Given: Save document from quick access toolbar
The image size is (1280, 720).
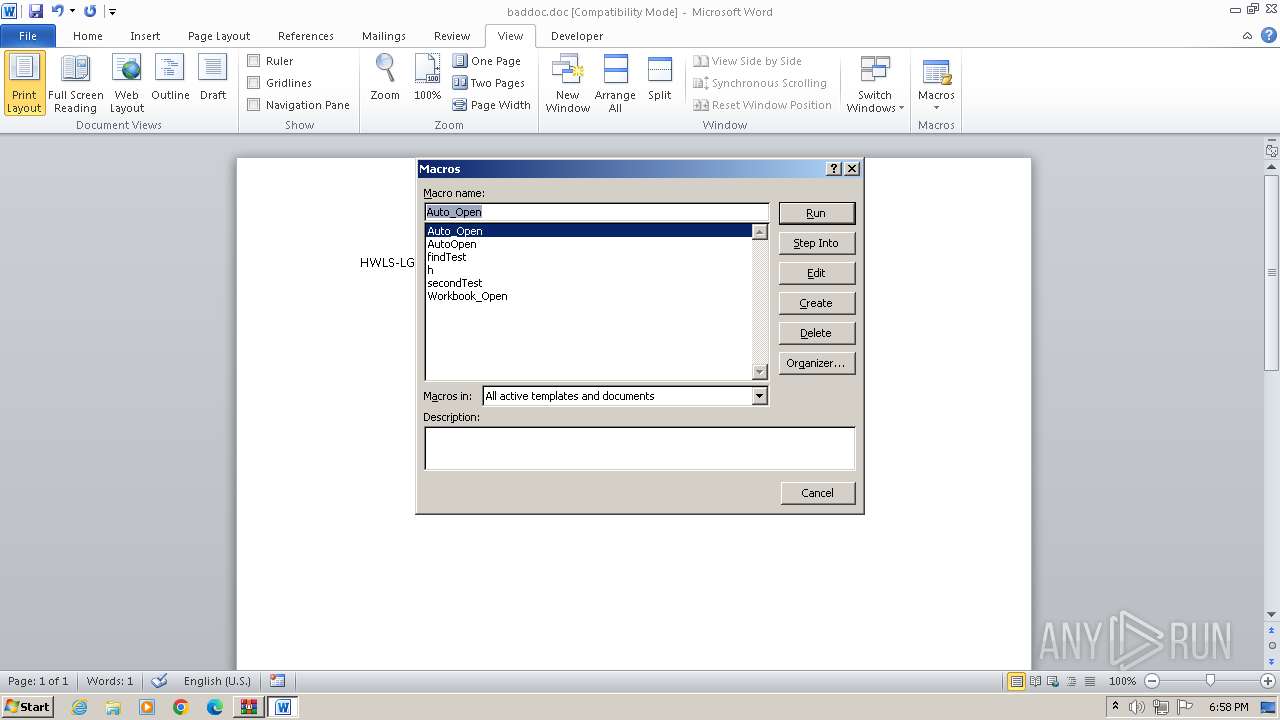Looking at the screenshot, I should (x=36, y=11).
